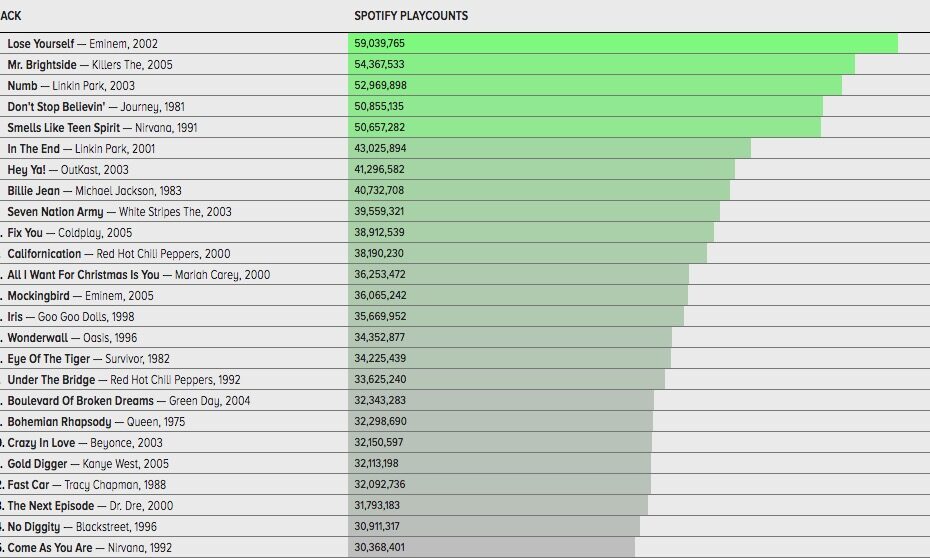Click the 34,352,877 playcount value
The width and height of the screenshot is (930, 558).
(x=380, y=337)
